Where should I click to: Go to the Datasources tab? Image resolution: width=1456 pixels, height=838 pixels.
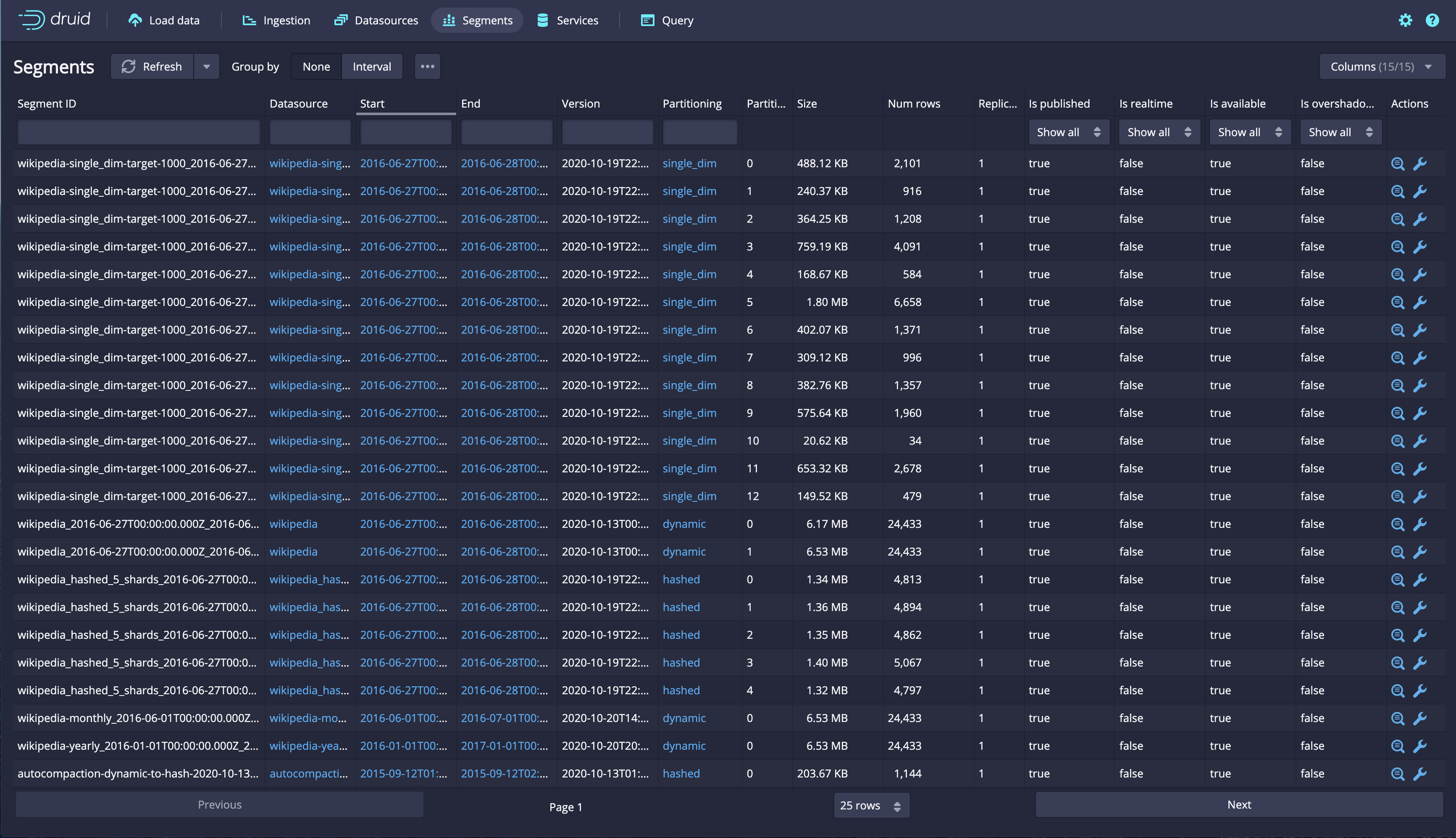[x=376, y=21]
